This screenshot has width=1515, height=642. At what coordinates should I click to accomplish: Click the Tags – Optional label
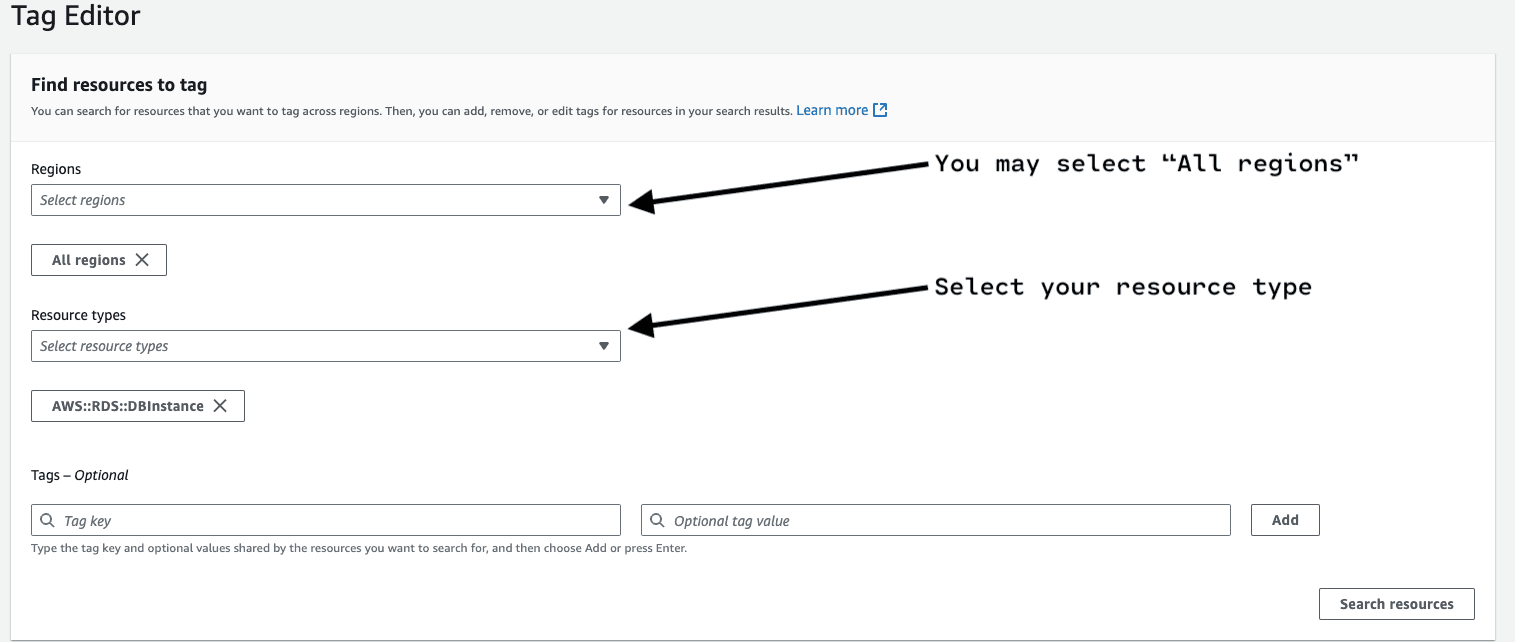[x=80, y=475]
